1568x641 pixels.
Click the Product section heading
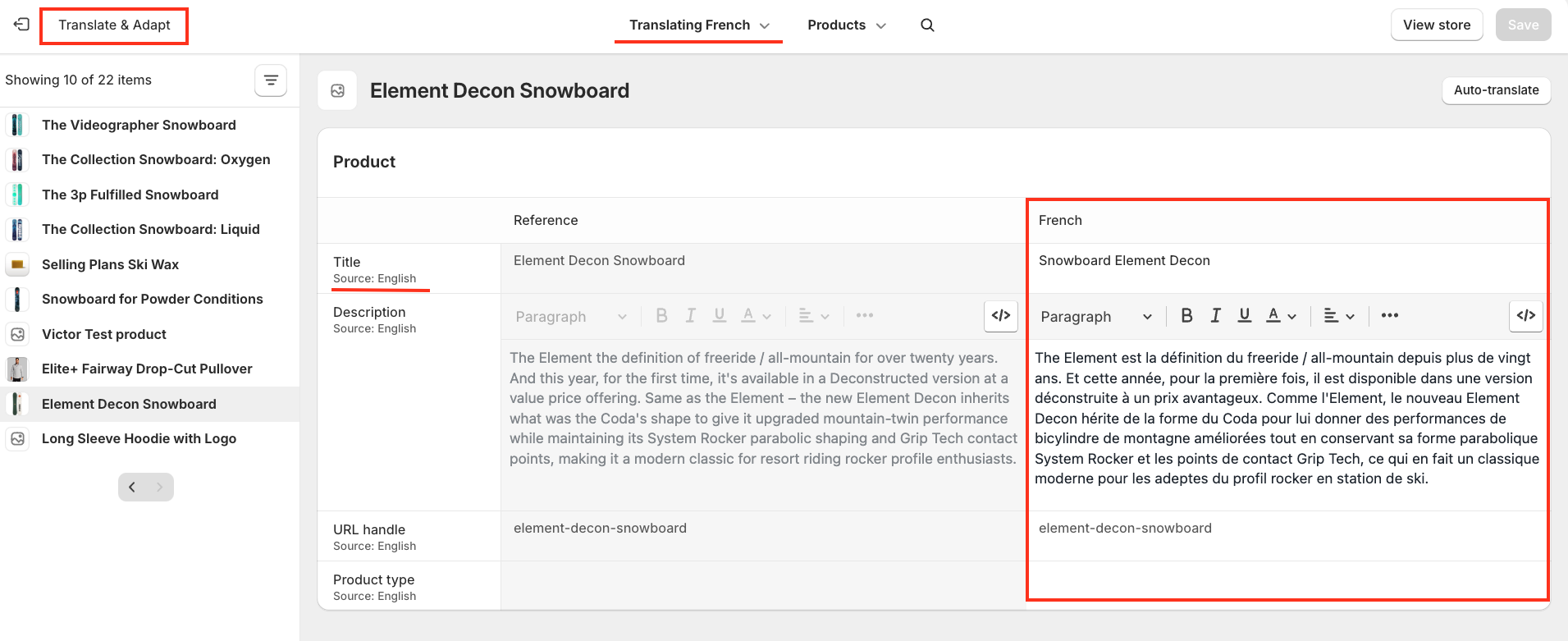[x=364, y=163]
